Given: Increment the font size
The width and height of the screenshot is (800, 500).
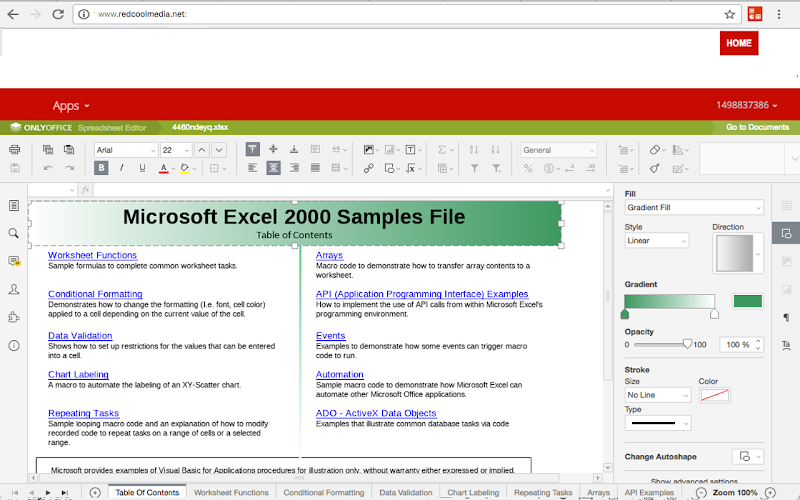Looking at the screenshot, I should pyautogui.click(x=202, y=150).
